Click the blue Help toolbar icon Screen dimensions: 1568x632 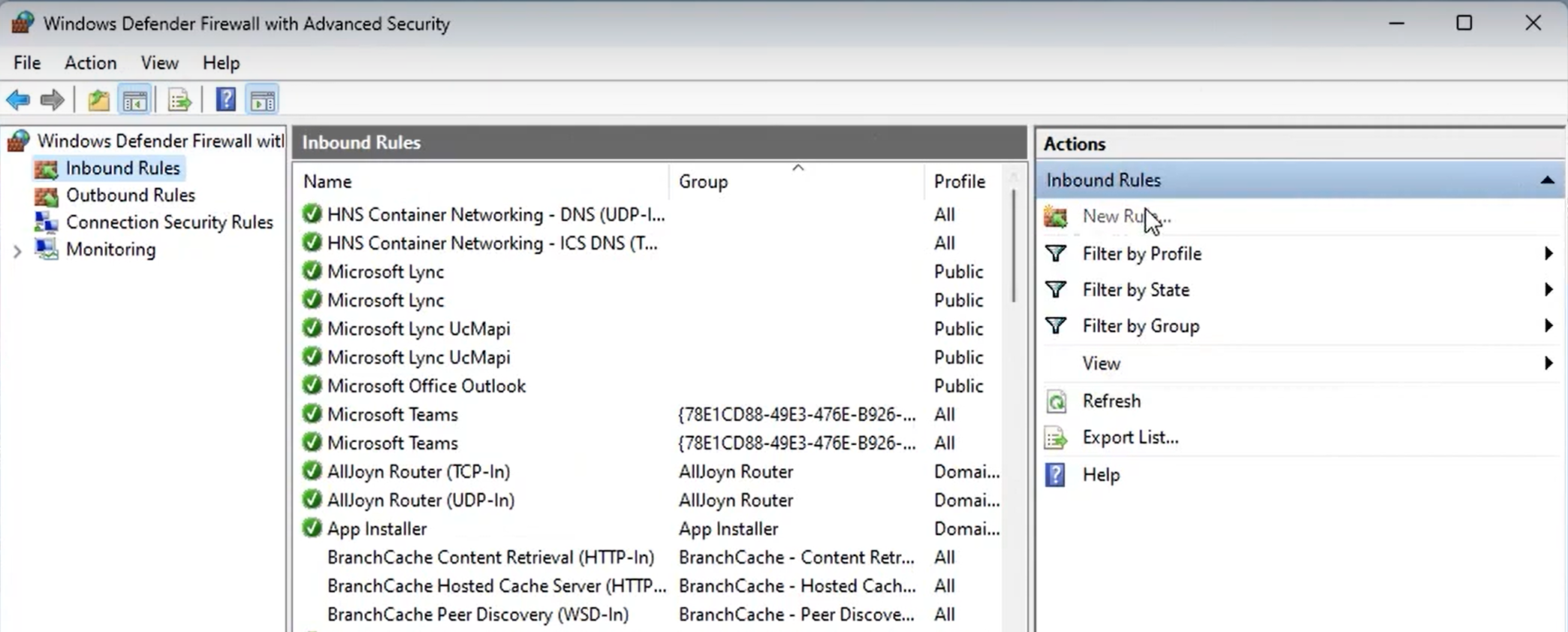click(225, 100)
